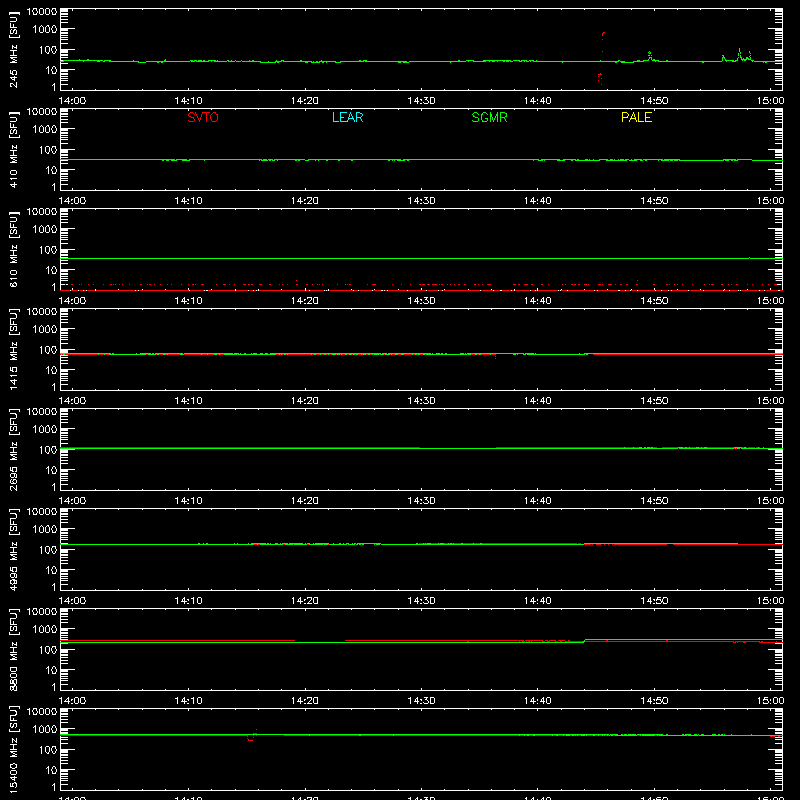Viewport: 800px width, 800px height.
Task: Click 14:00 time label below 8800 MHz plot
Action: pos(72,701)
